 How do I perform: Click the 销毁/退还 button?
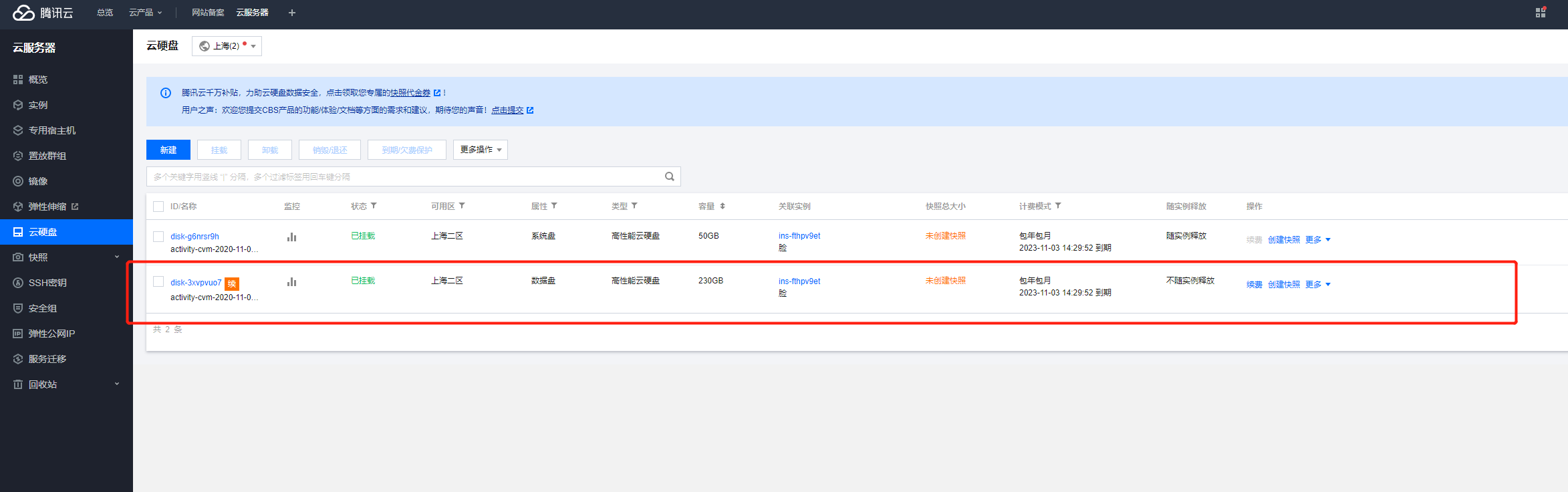tap(330, 150)
